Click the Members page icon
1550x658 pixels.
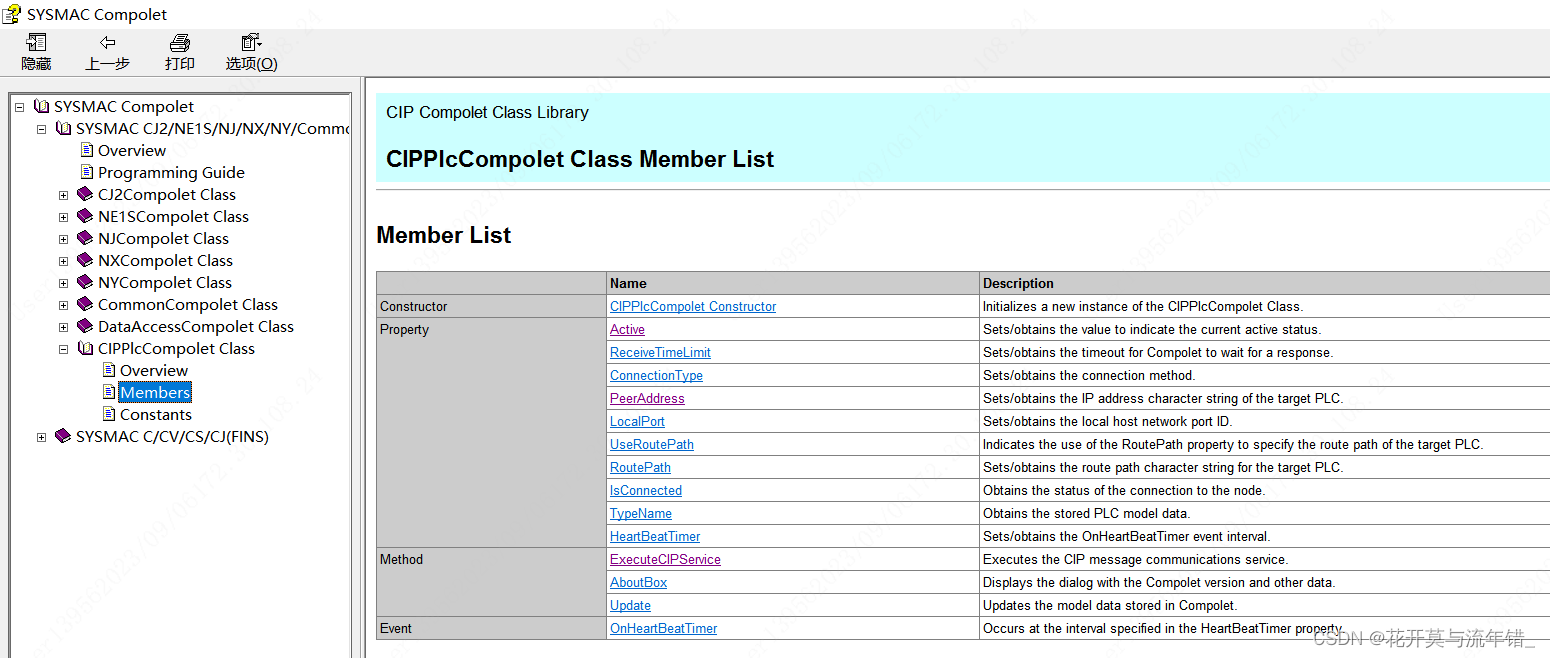(x=109, y=392)
